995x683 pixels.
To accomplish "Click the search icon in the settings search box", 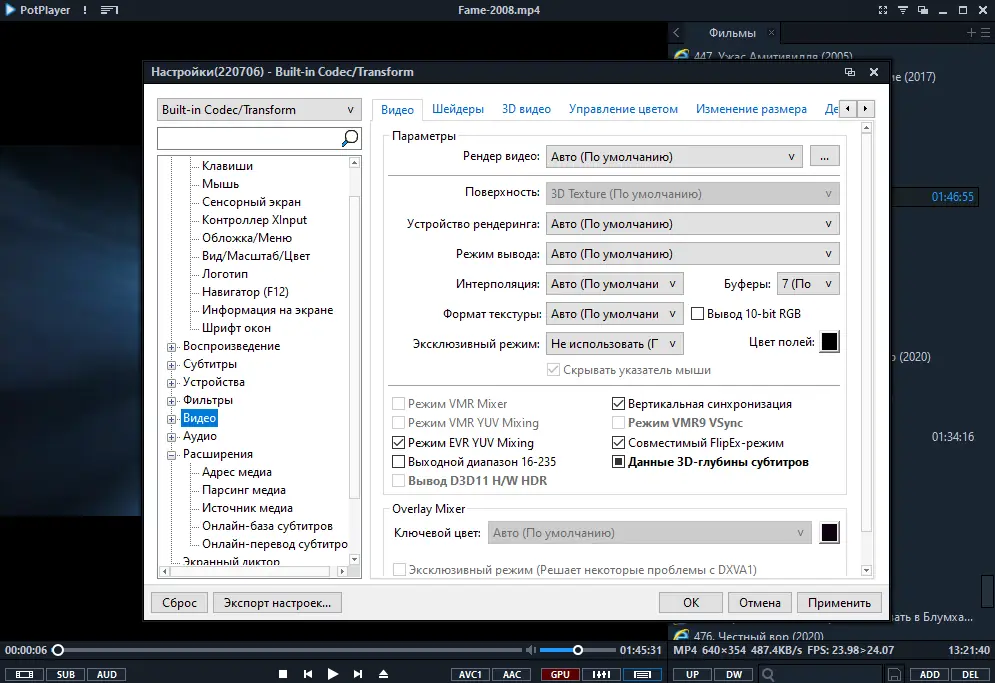I will (350, 138).
